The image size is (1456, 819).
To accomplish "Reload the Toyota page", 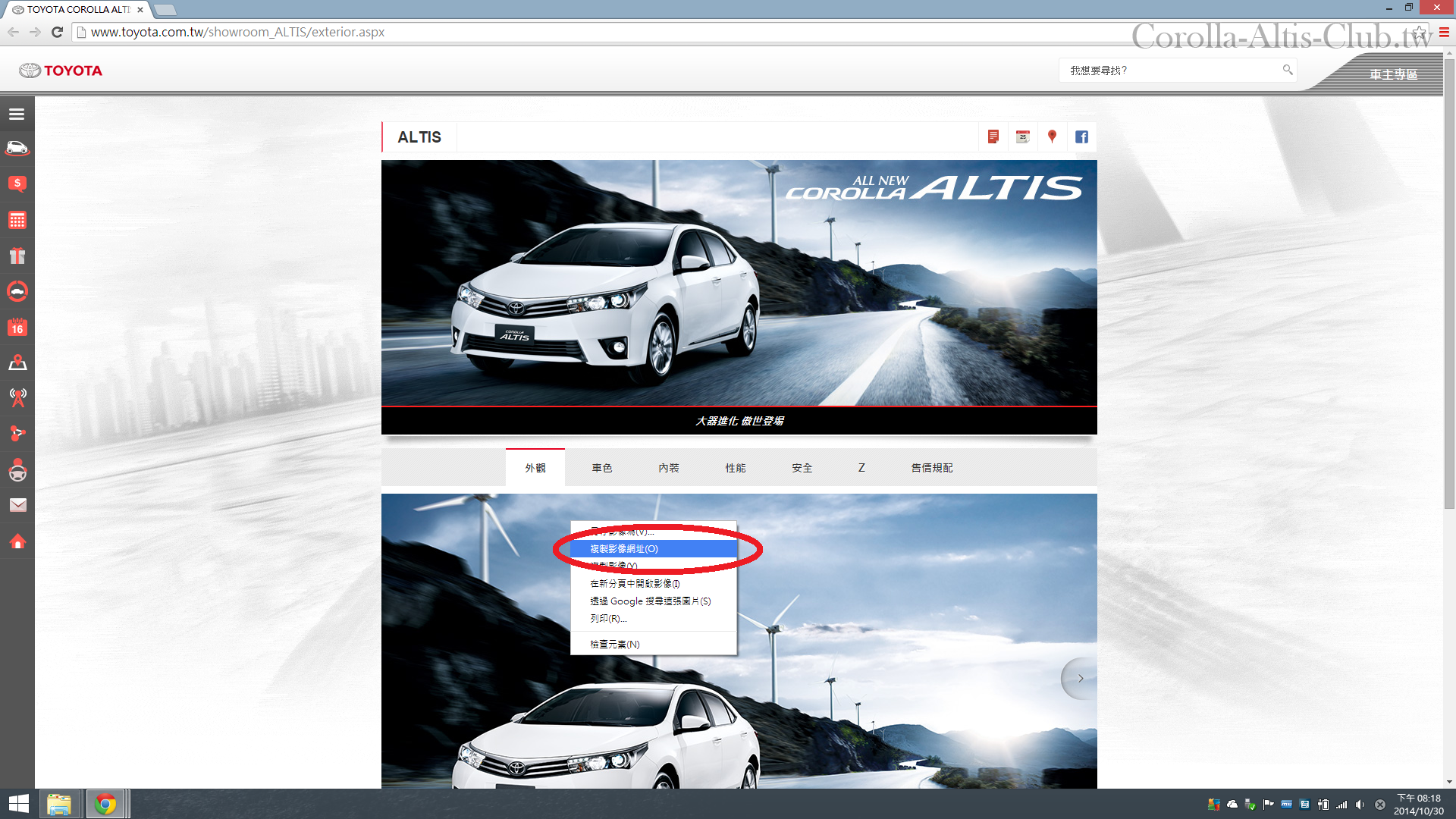I will click(57, 32).
